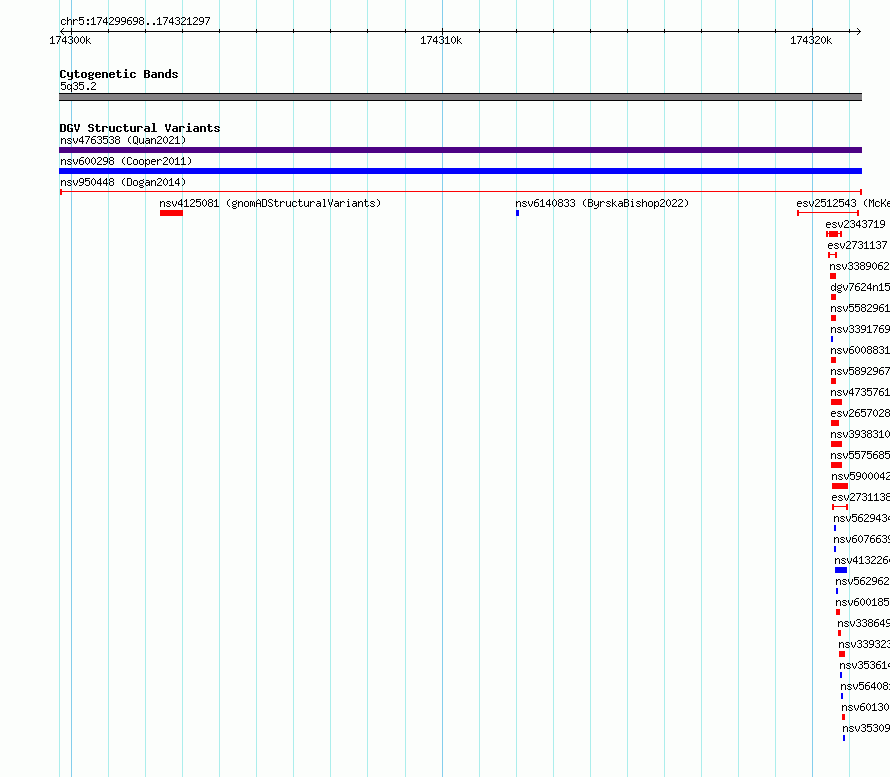This screenshot has width=890, height=777.
Task: Click the 5q35.2 band label
Action: click(x=78, y=86)
